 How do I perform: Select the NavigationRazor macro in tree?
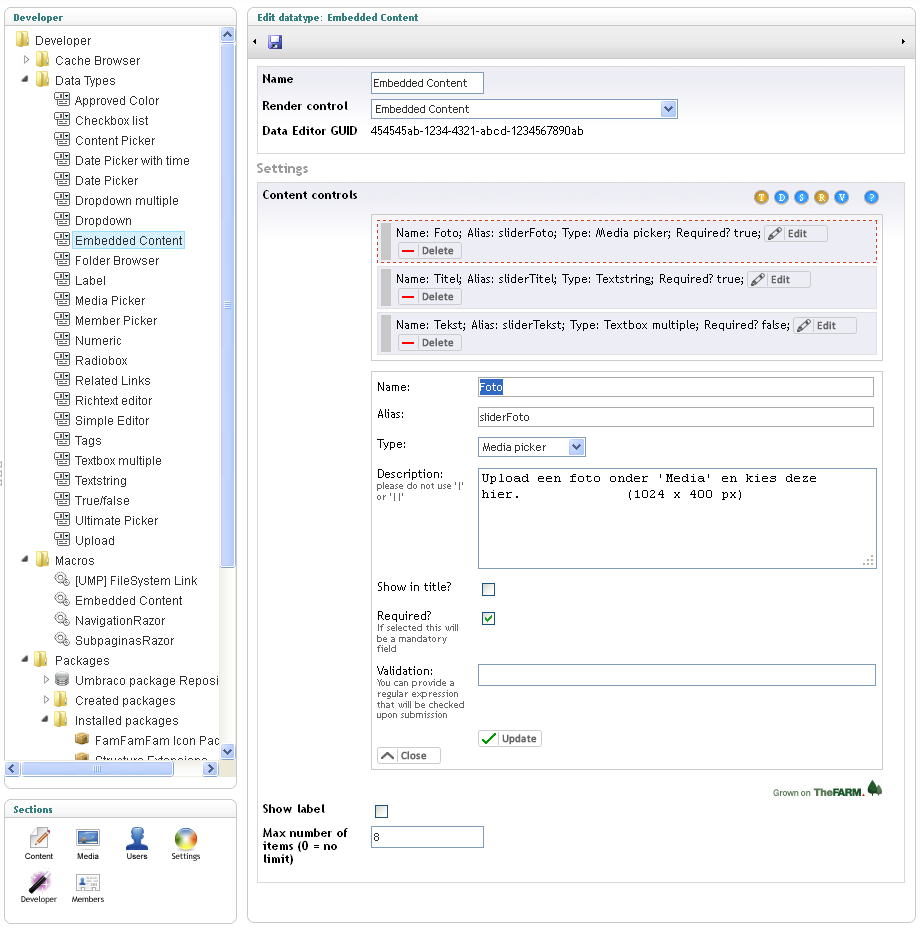pyautogui.click(x=119, y=620)
